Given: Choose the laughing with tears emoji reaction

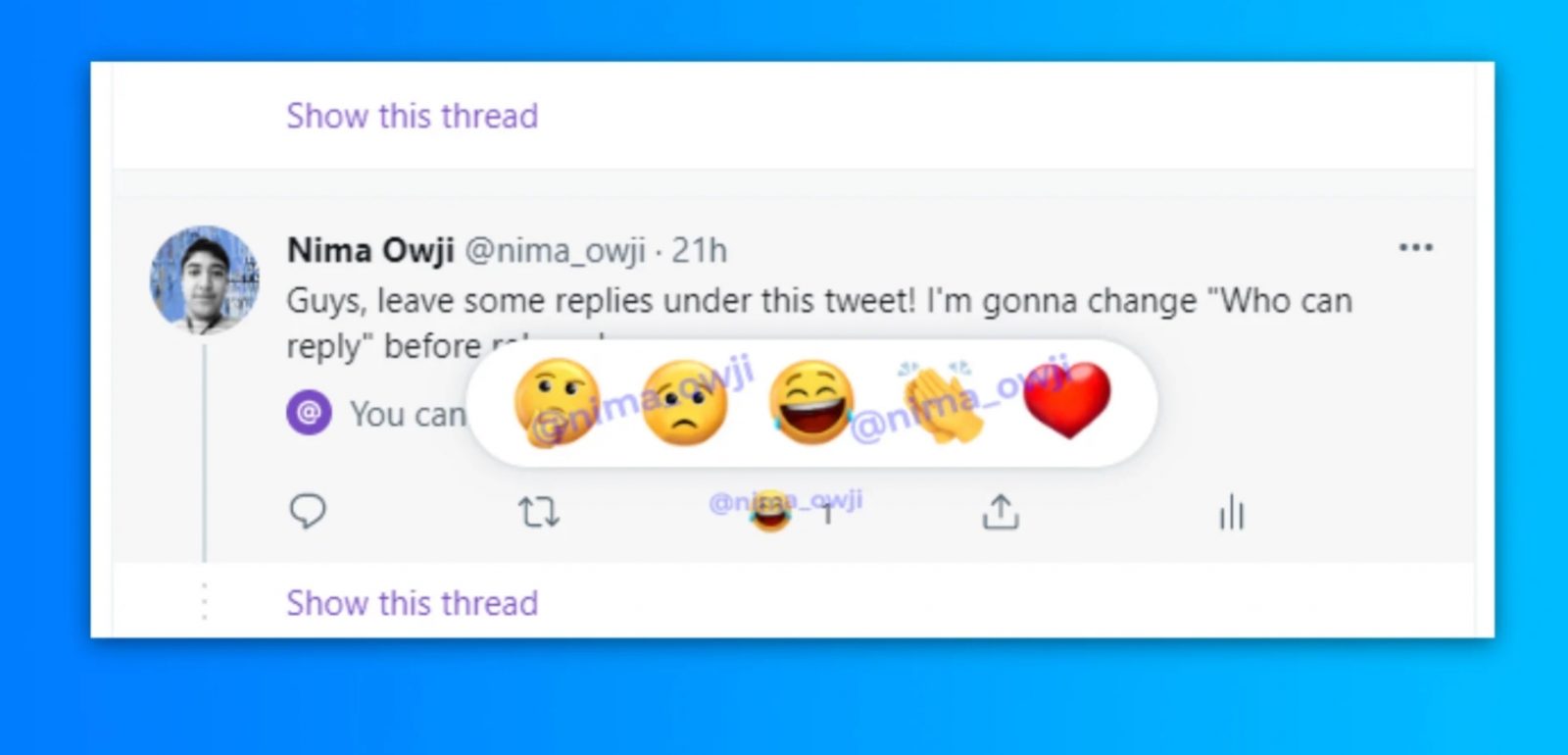Looking at the screenshot, I should click(x=810, y=402).
